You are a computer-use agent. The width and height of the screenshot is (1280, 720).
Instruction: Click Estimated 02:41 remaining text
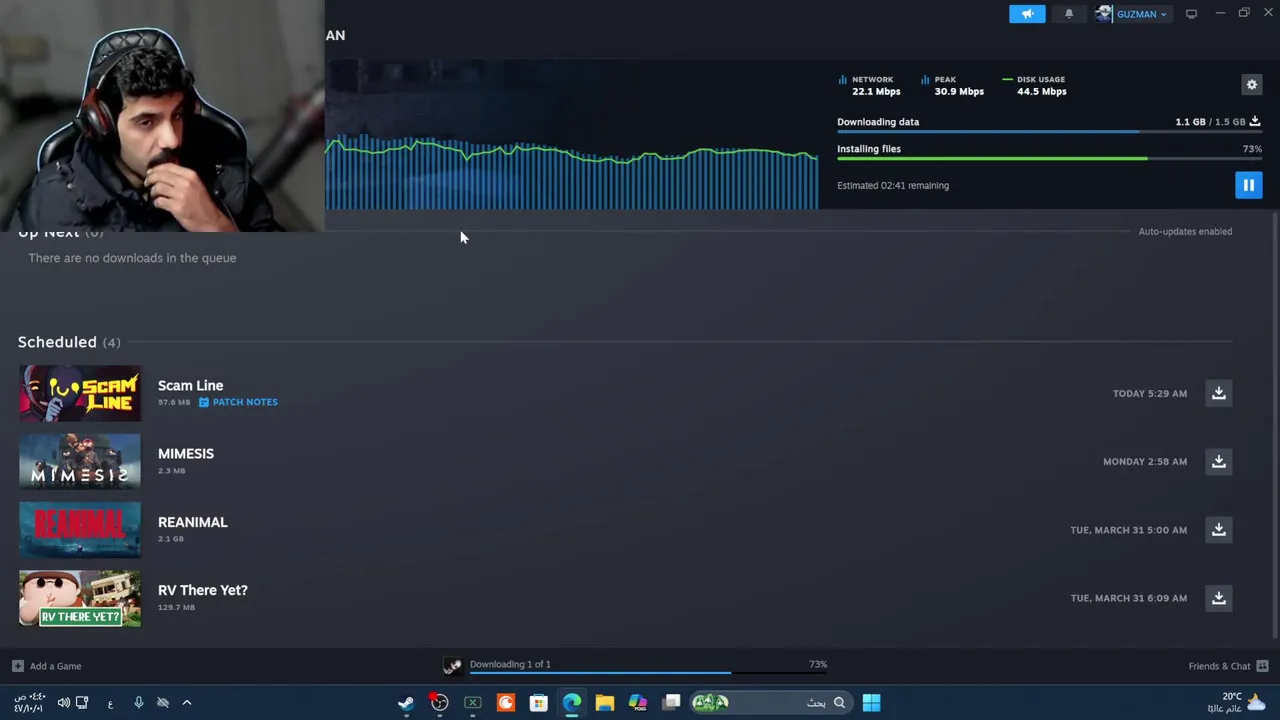coord(893,185)
